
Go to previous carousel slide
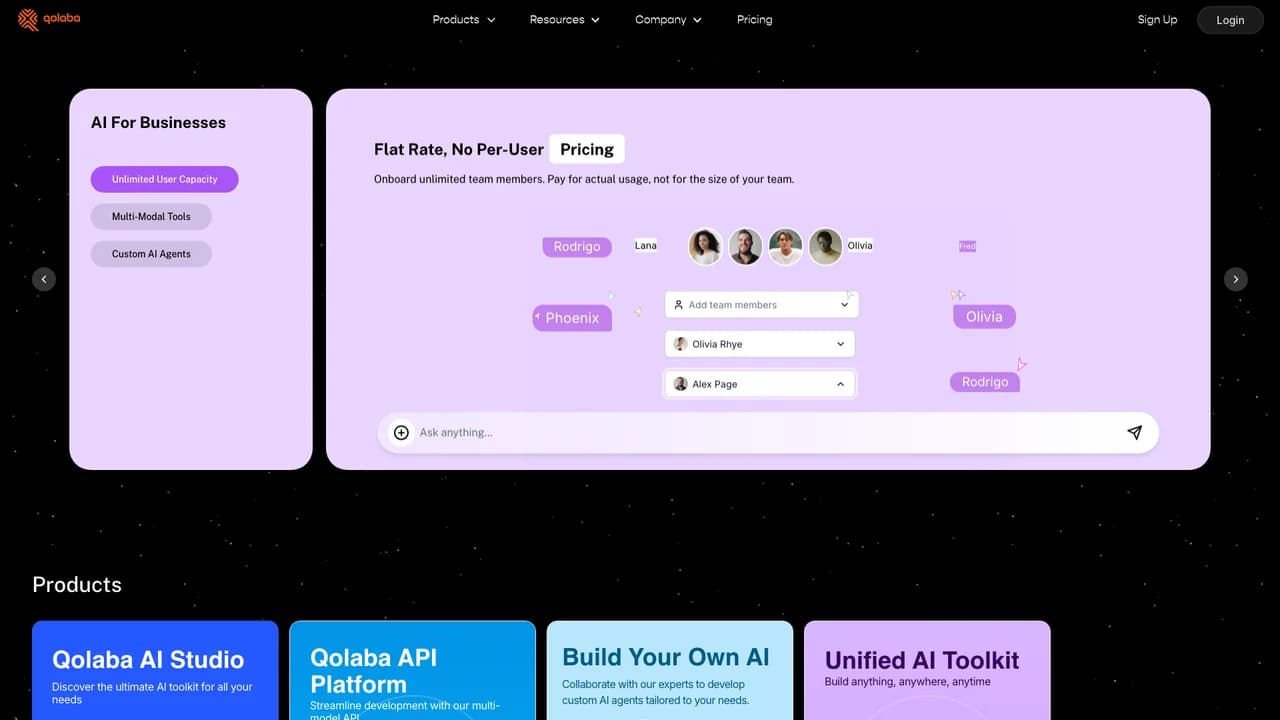click(x=44, y=279)
